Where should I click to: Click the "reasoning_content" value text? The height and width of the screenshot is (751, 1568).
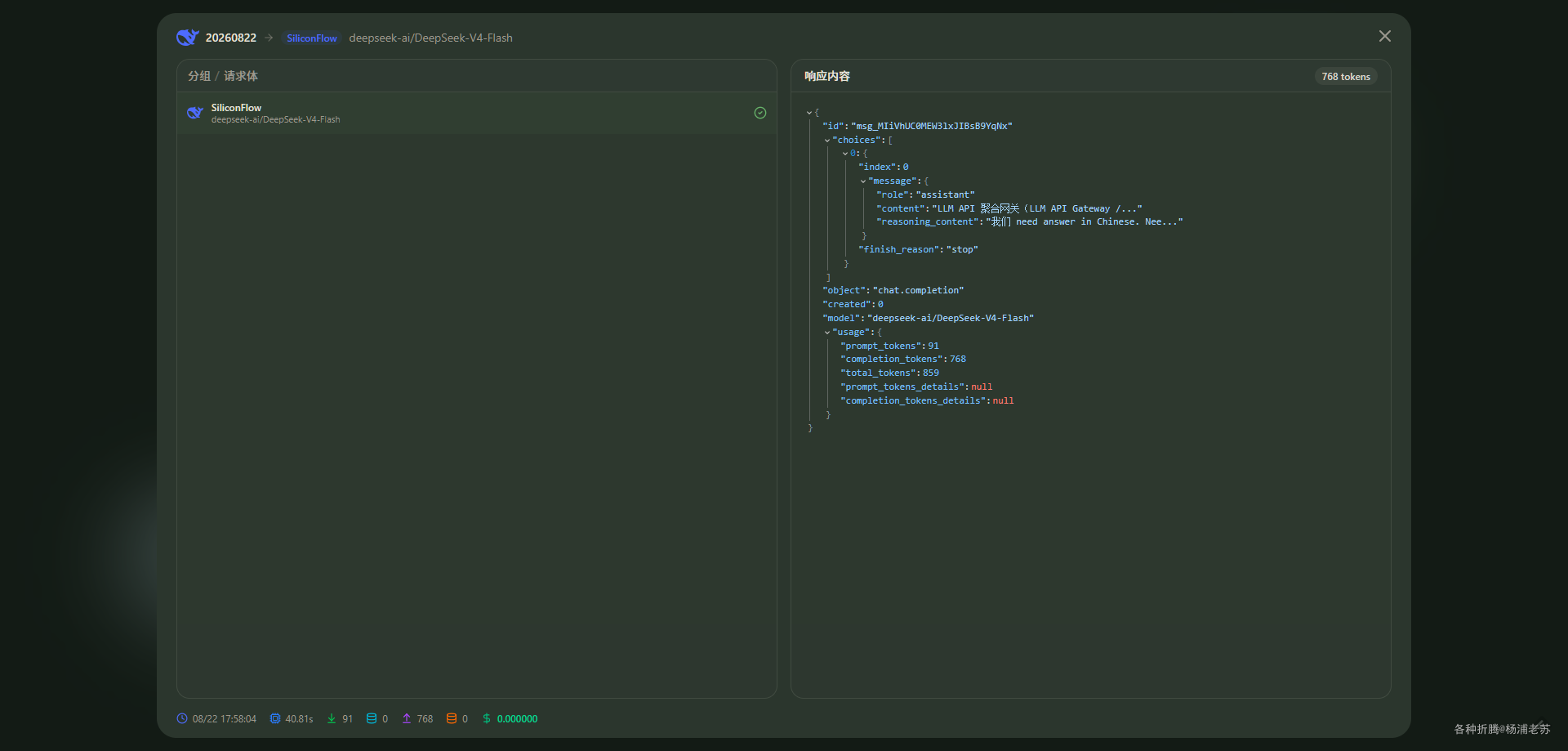click(x=1085, y=221)
